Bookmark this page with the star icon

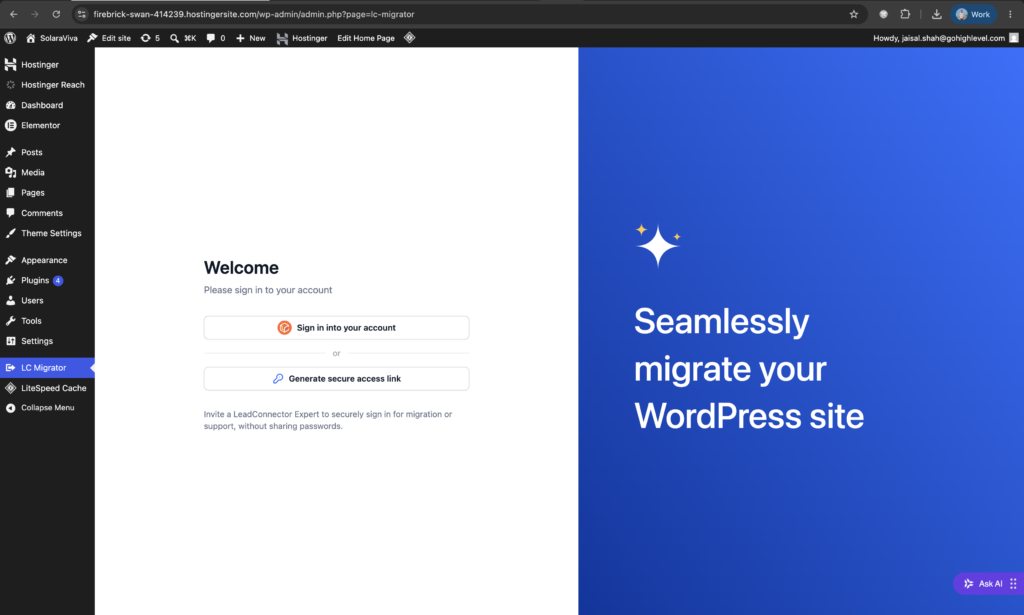tap(854, 14)
